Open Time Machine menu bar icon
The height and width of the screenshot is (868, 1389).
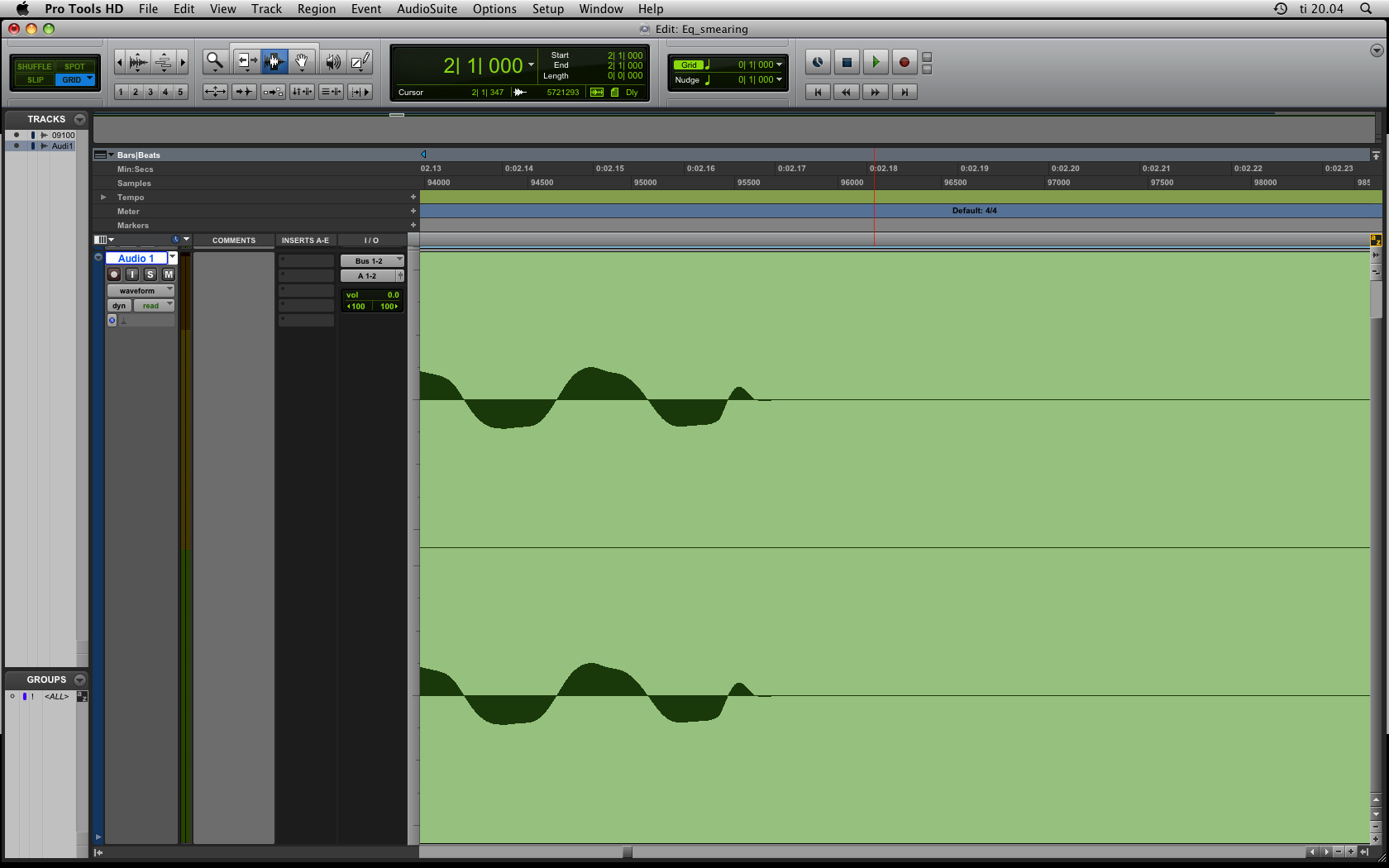tap(1281, 9)
